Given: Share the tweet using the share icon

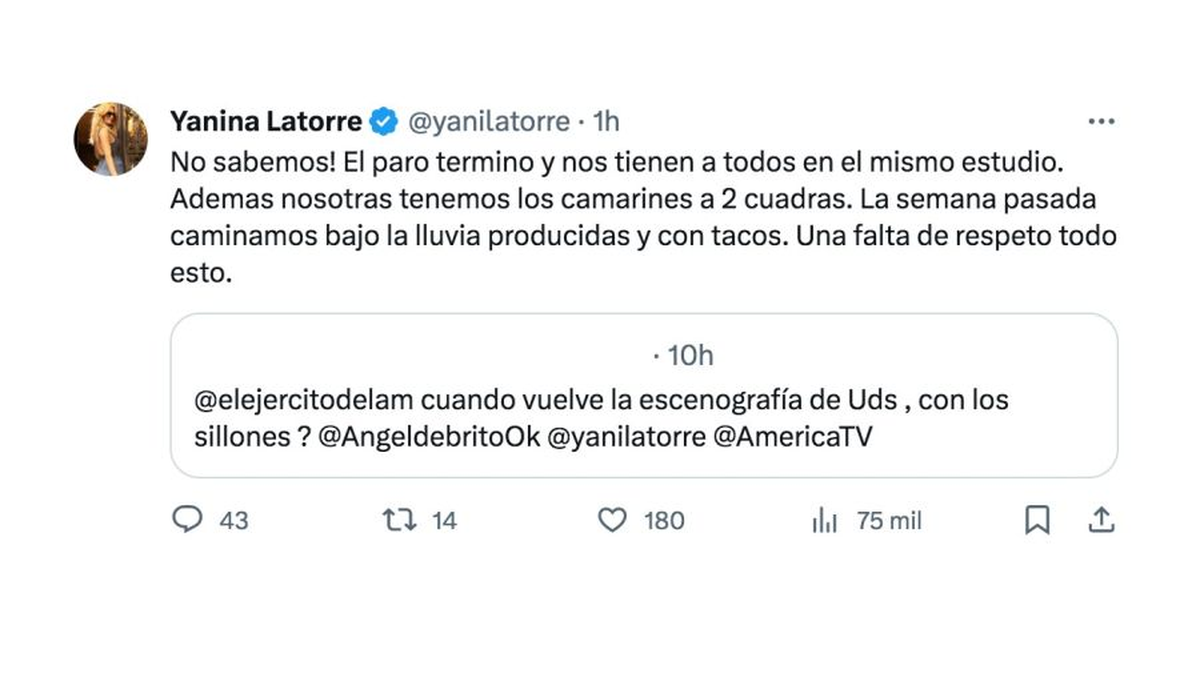Looking at the screenshot, I should (x=1103, y=520).
